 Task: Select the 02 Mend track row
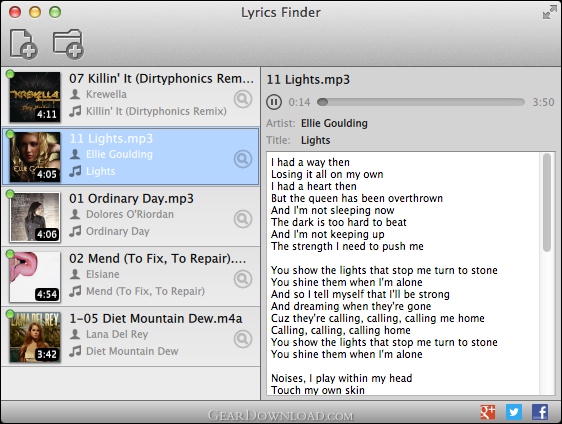tap(131, 276)
